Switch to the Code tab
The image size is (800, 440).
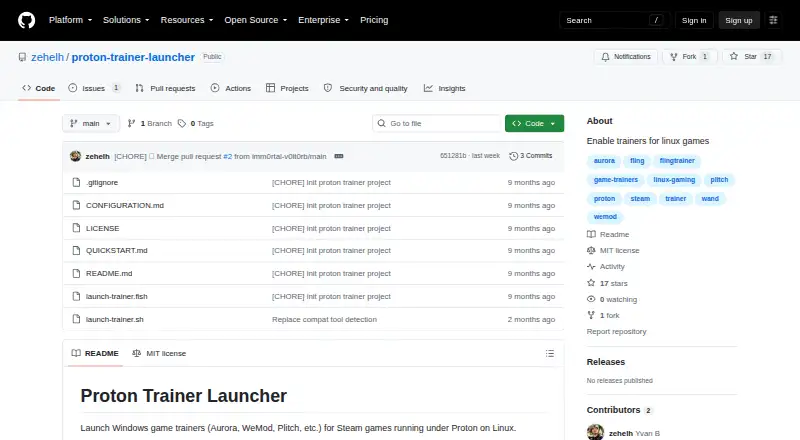click(39, 88)
